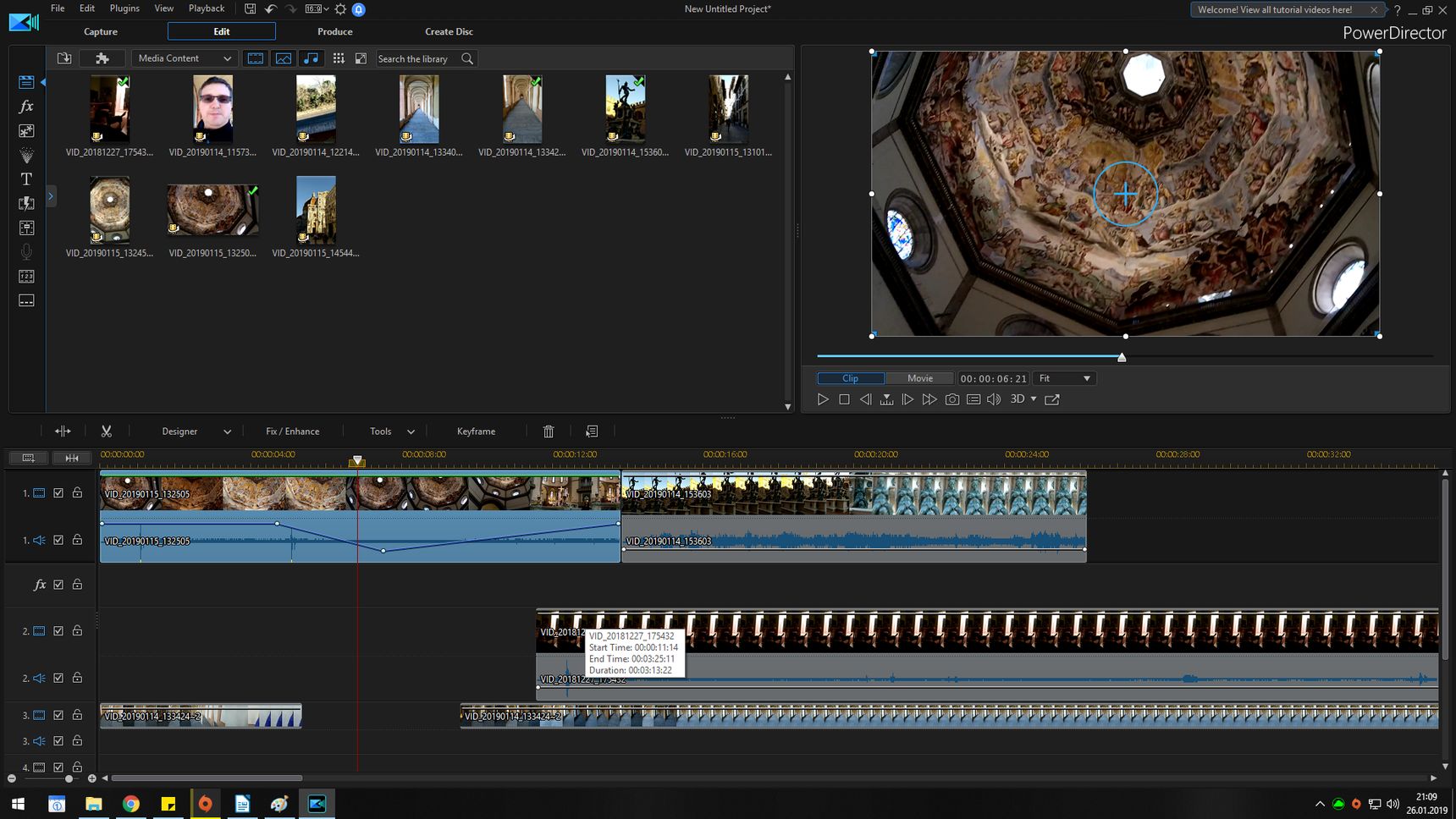Delete selected clip with trash icon
Viewport: 1456px width, 819px height.
[x=549, y=431]
